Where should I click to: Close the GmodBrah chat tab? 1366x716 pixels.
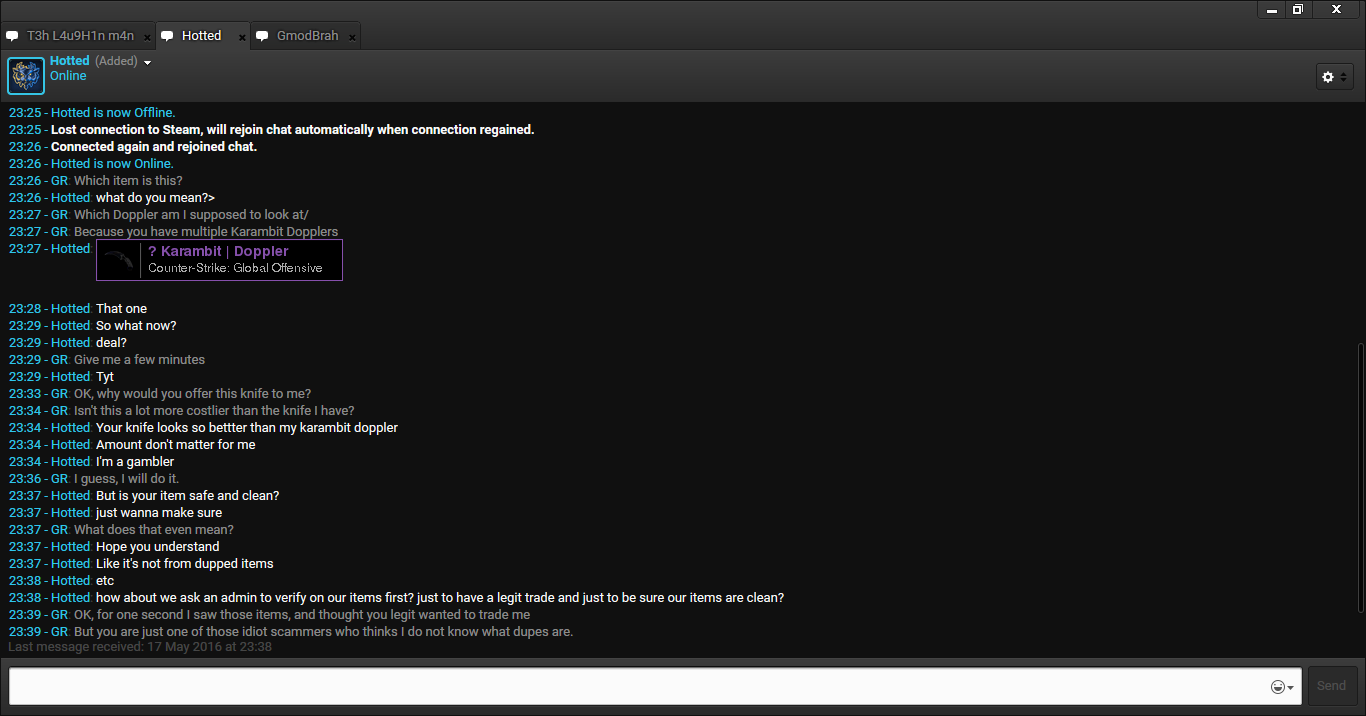pos(352,37)
